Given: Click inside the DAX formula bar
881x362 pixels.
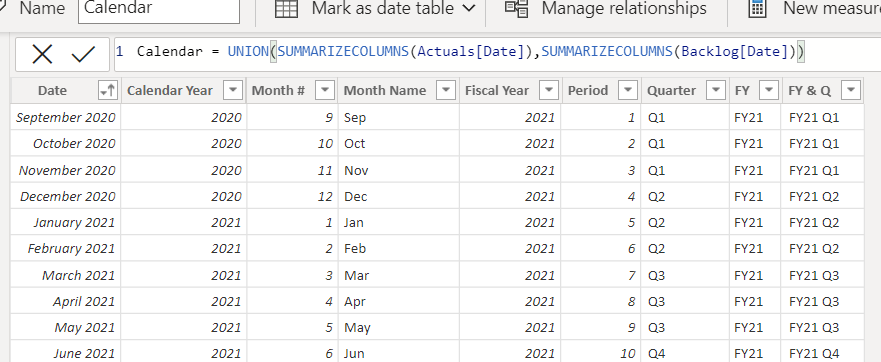Looking at the screenshot, I should point(497,54).
